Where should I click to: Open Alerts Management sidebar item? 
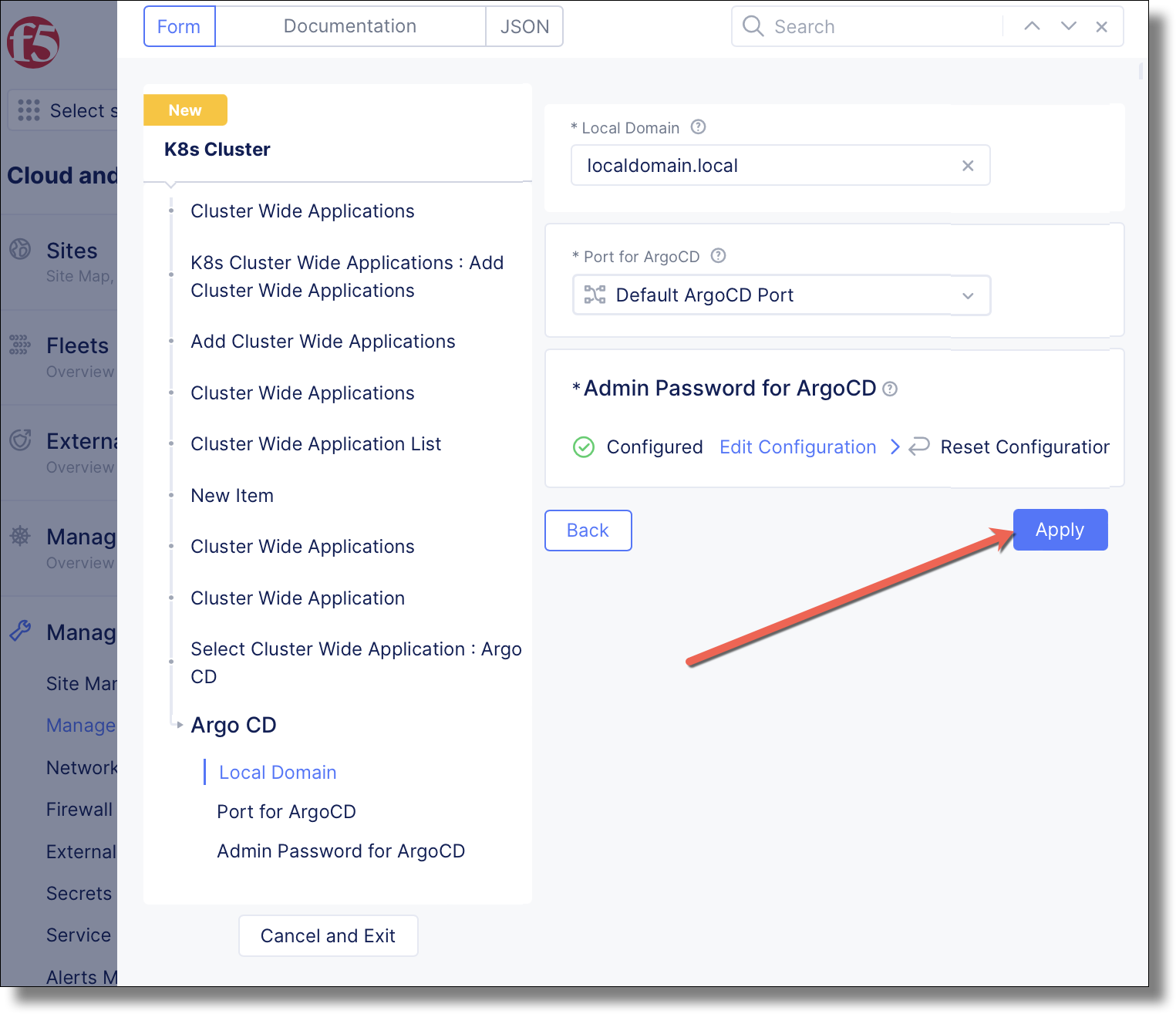pos(82,978)
